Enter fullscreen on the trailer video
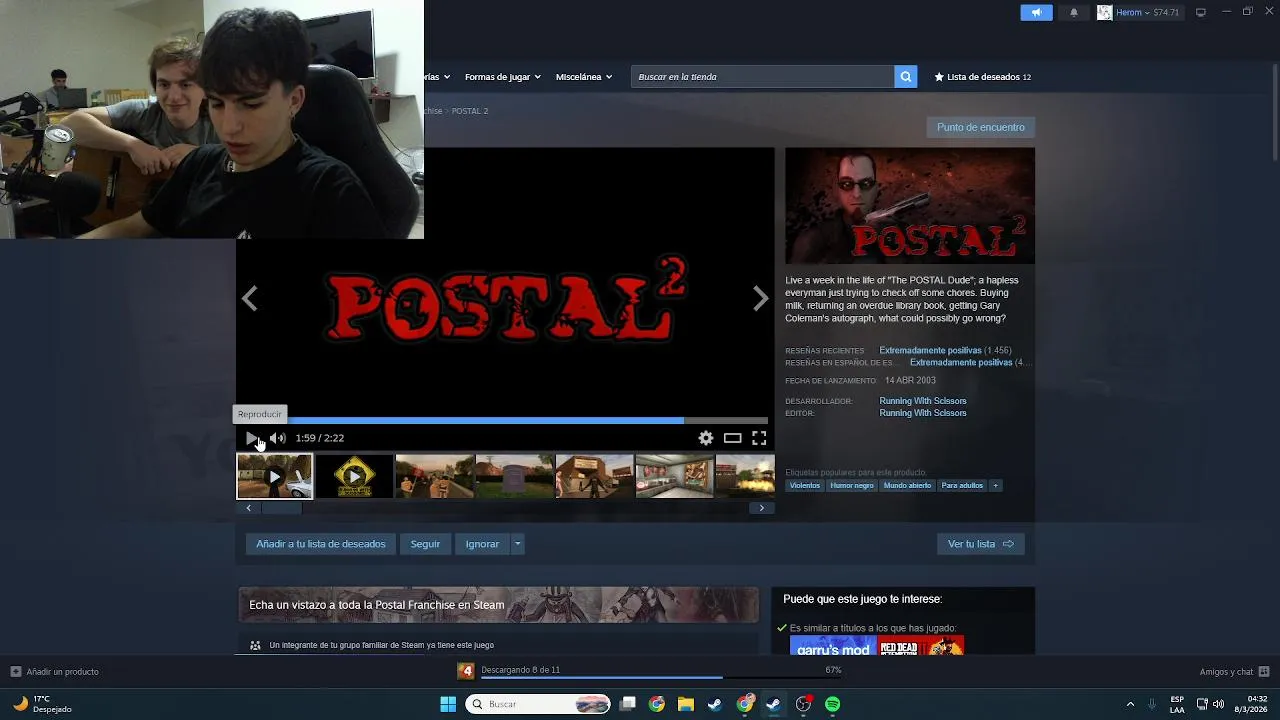 pos(759,438)
